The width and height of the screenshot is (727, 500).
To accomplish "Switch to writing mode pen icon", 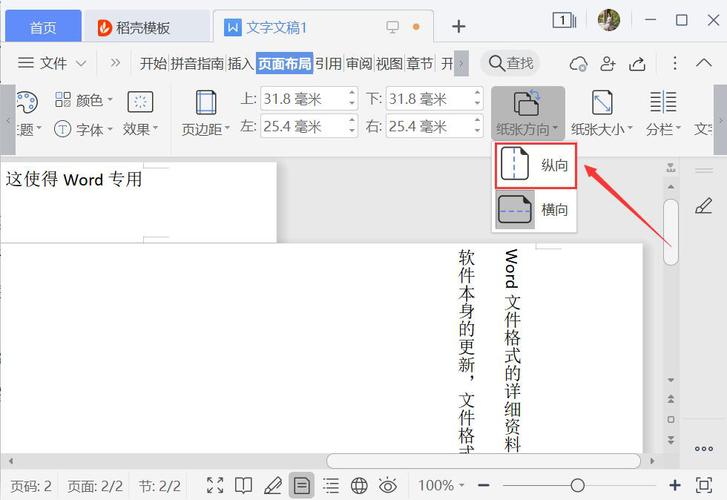I will [x=273, y=486].
